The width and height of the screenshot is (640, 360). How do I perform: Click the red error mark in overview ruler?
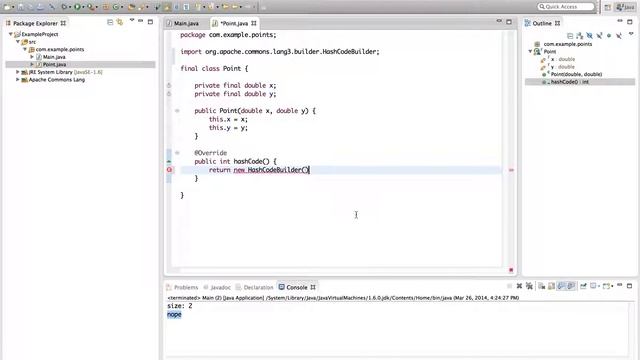511,170
